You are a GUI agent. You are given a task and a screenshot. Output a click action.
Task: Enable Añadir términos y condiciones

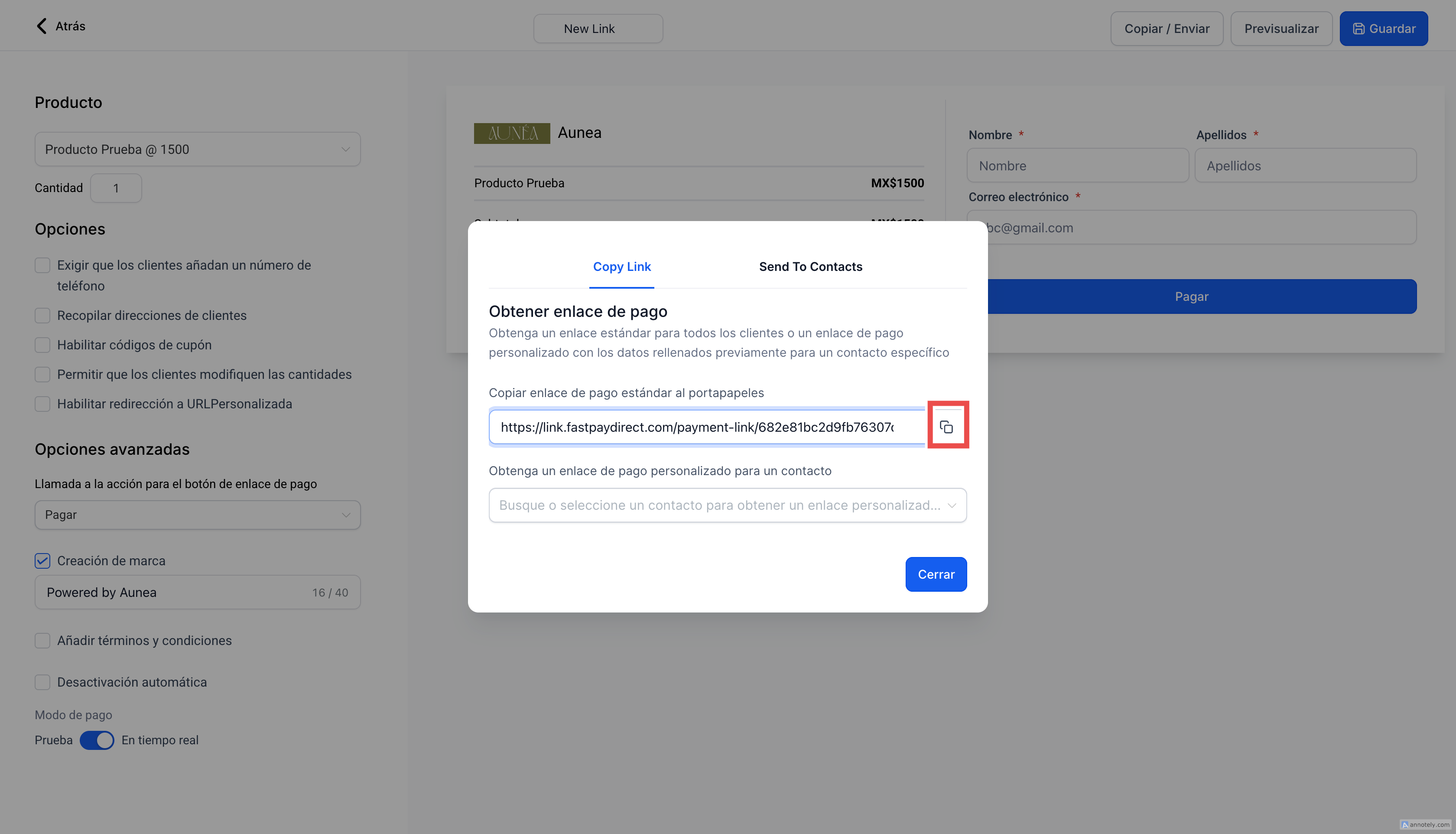pyautogui.click(x=42, y=640)
